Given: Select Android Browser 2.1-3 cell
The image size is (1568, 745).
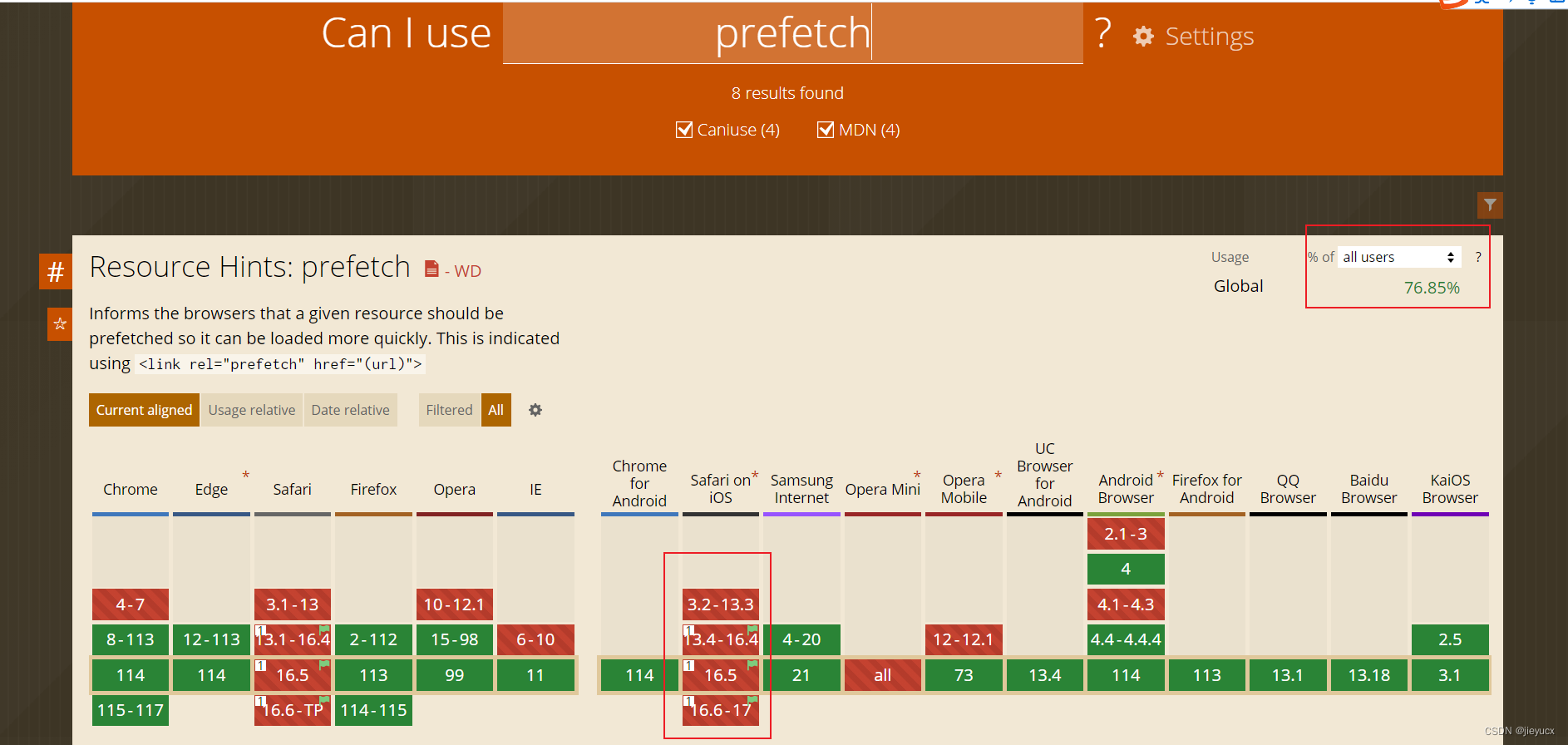Looking at the screenshot, I should tap(1126, 534).
